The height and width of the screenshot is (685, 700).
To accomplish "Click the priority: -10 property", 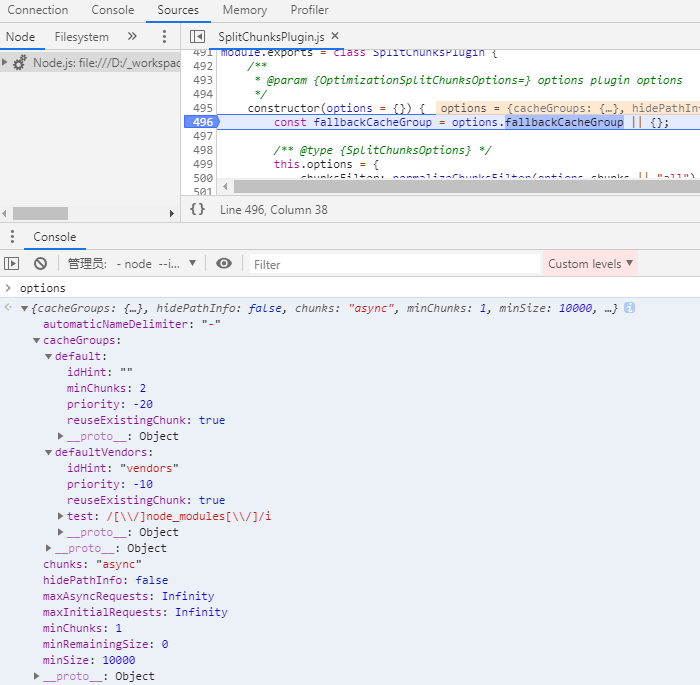I will pyautogui.click(x=110, y=484).
